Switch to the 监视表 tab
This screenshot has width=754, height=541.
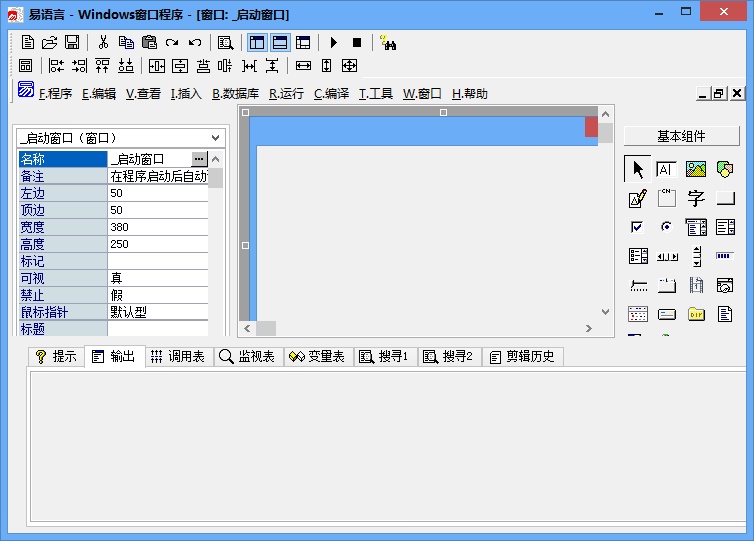(x=247, y=356)
